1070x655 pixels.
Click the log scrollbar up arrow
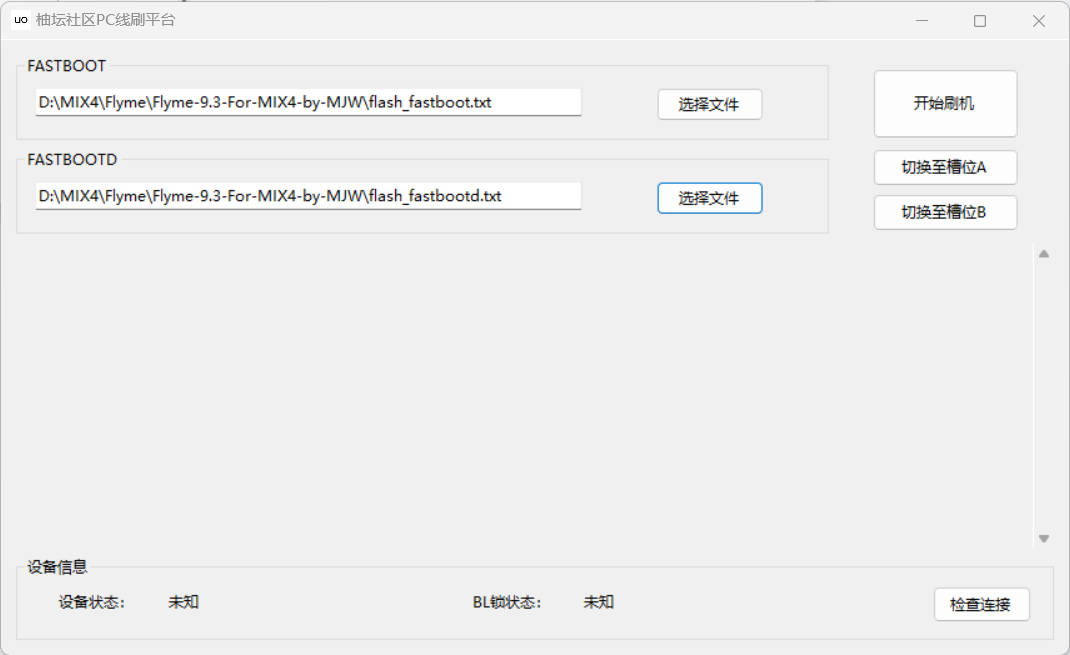(x=1043, y=254)
